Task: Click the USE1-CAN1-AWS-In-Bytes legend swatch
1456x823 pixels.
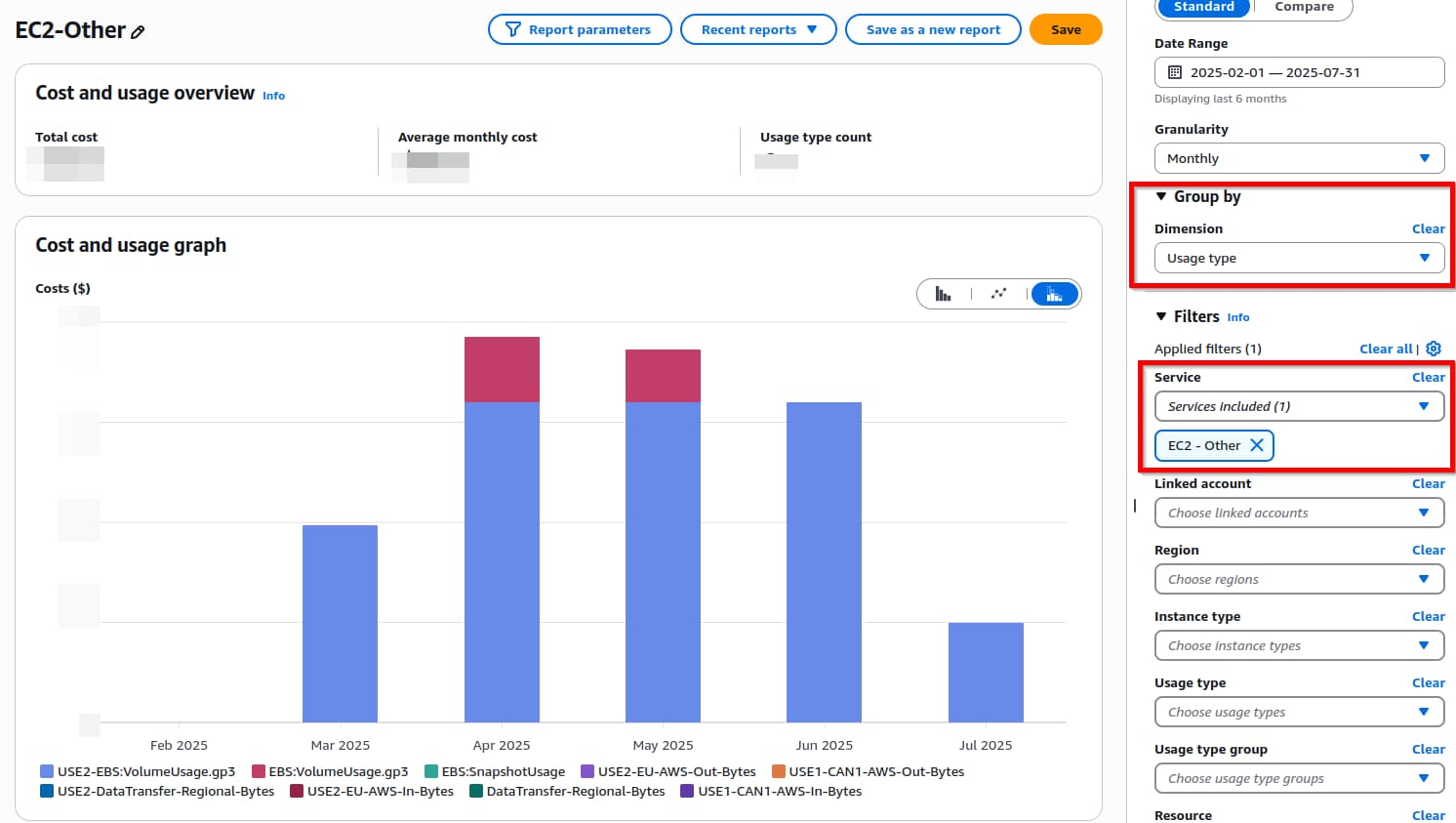Action: coord(686,791)
